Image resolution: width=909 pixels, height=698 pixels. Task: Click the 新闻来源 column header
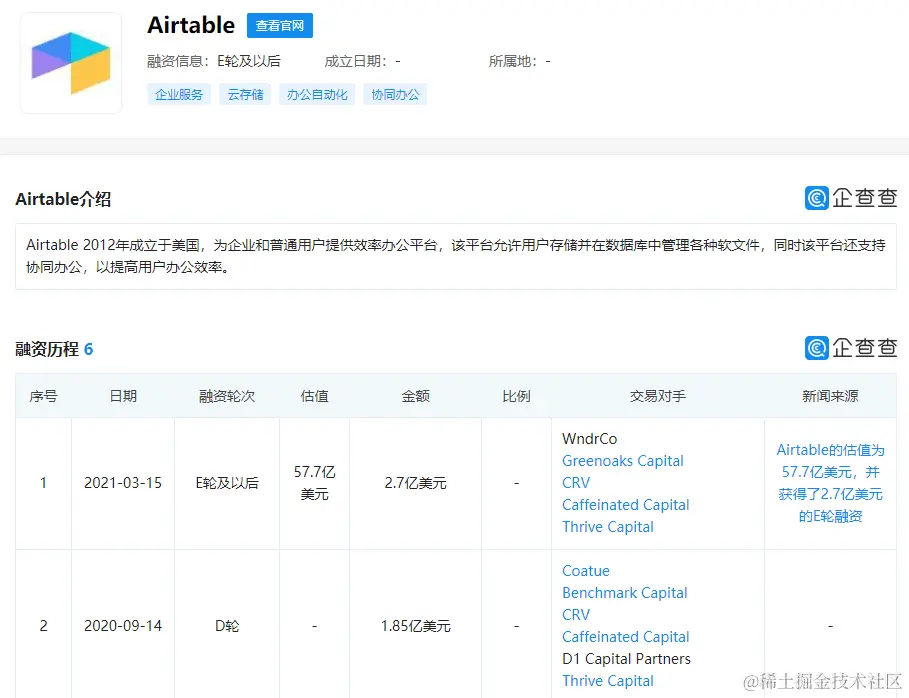coord(830,396)
